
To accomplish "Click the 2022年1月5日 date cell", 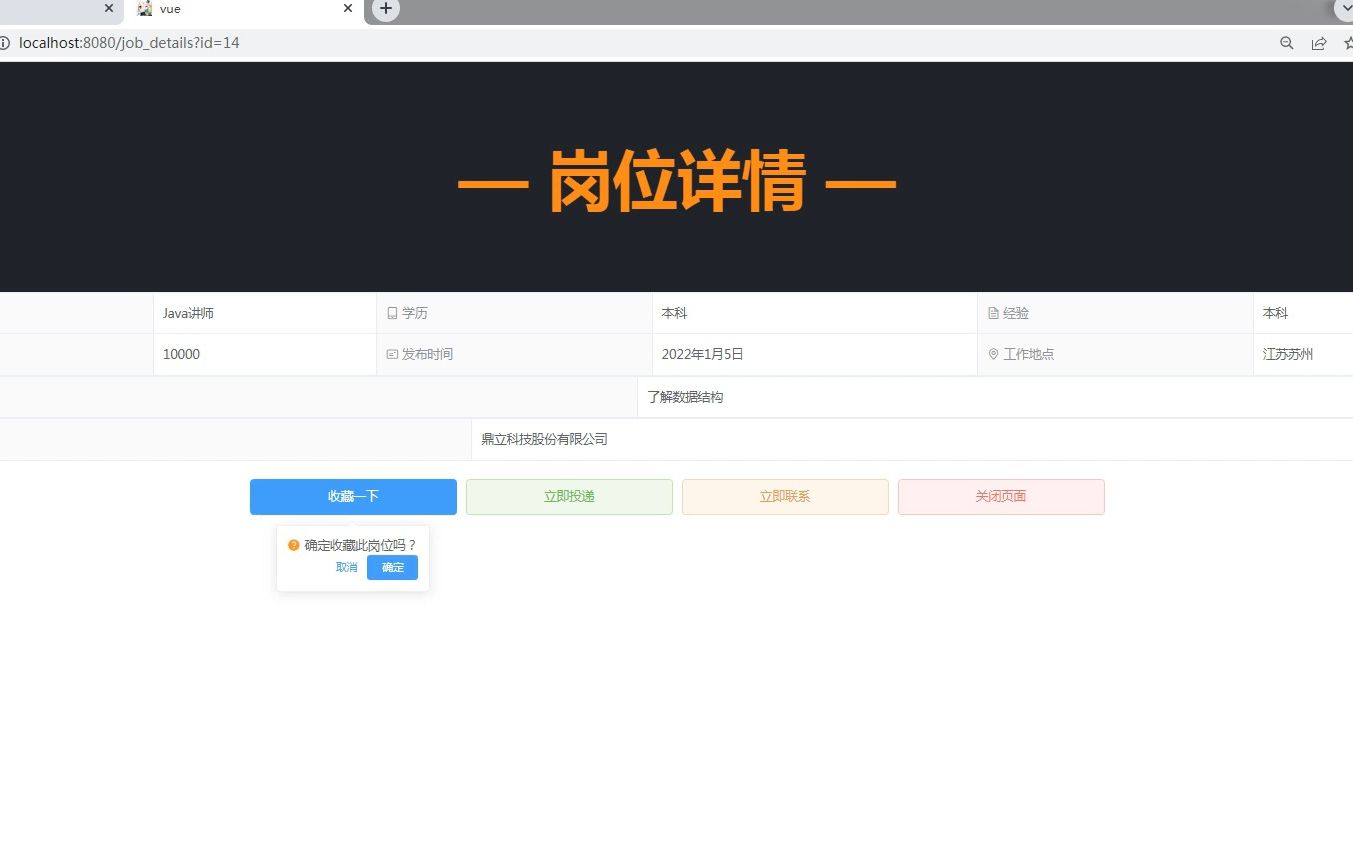I will point(814,354).
